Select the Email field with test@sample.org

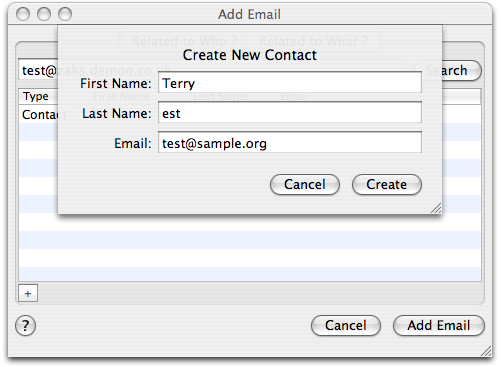pos(290,143)
